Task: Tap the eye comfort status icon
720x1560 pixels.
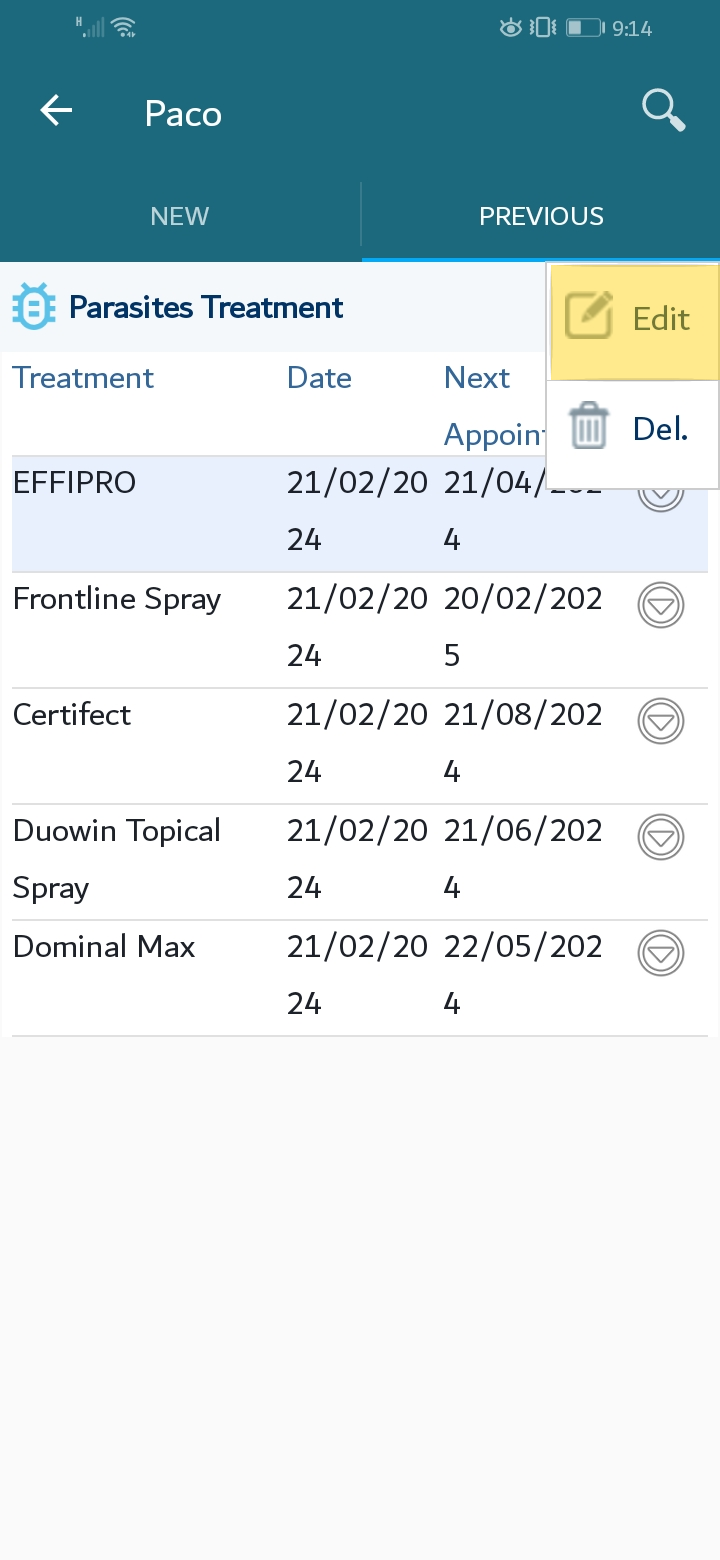Action: point(511,28)
